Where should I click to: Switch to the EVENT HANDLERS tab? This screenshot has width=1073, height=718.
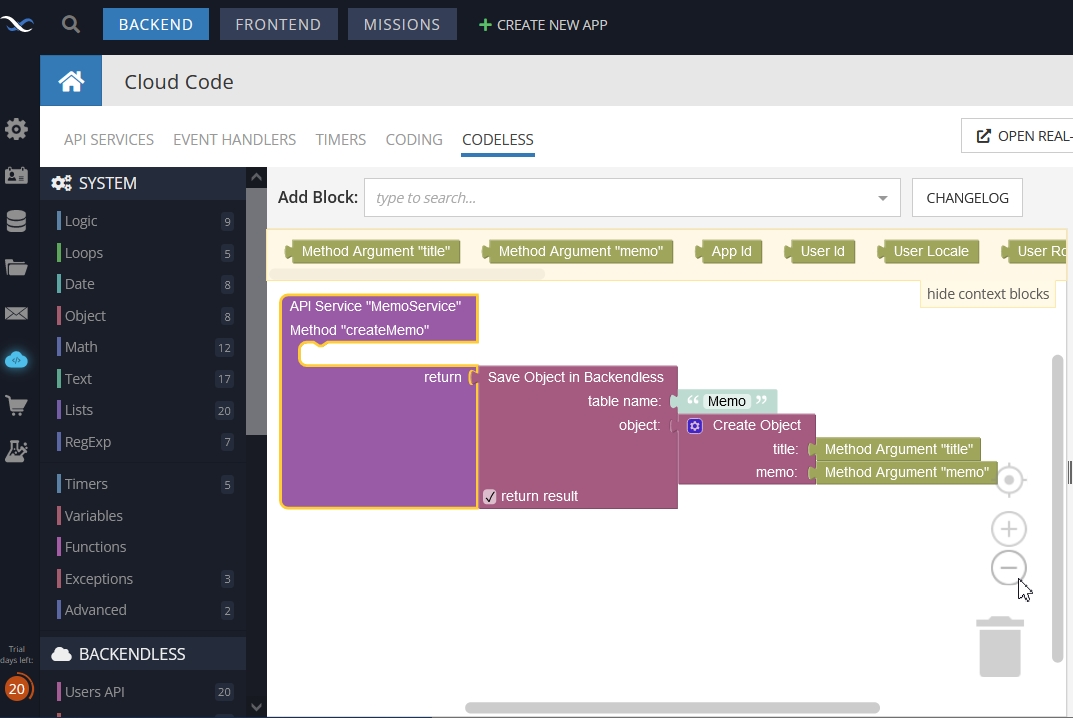click(x=235, y=140)
